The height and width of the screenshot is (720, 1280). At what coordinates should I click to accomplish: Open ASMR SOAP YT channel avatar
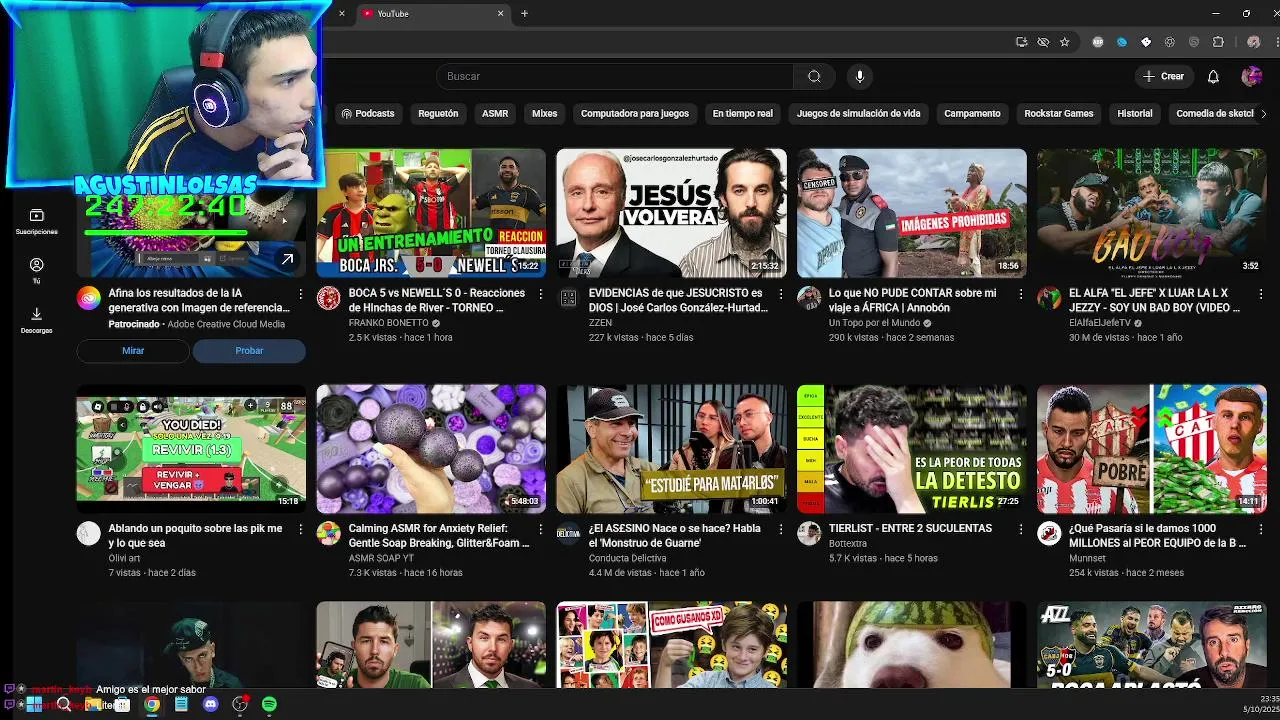point(328,533)
